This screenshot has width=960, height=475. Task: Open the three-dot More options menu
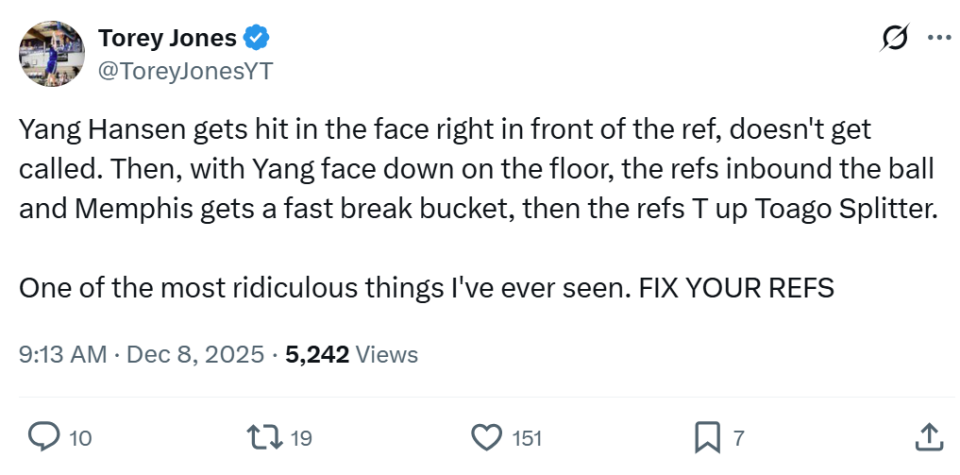[x=939, y=38]
